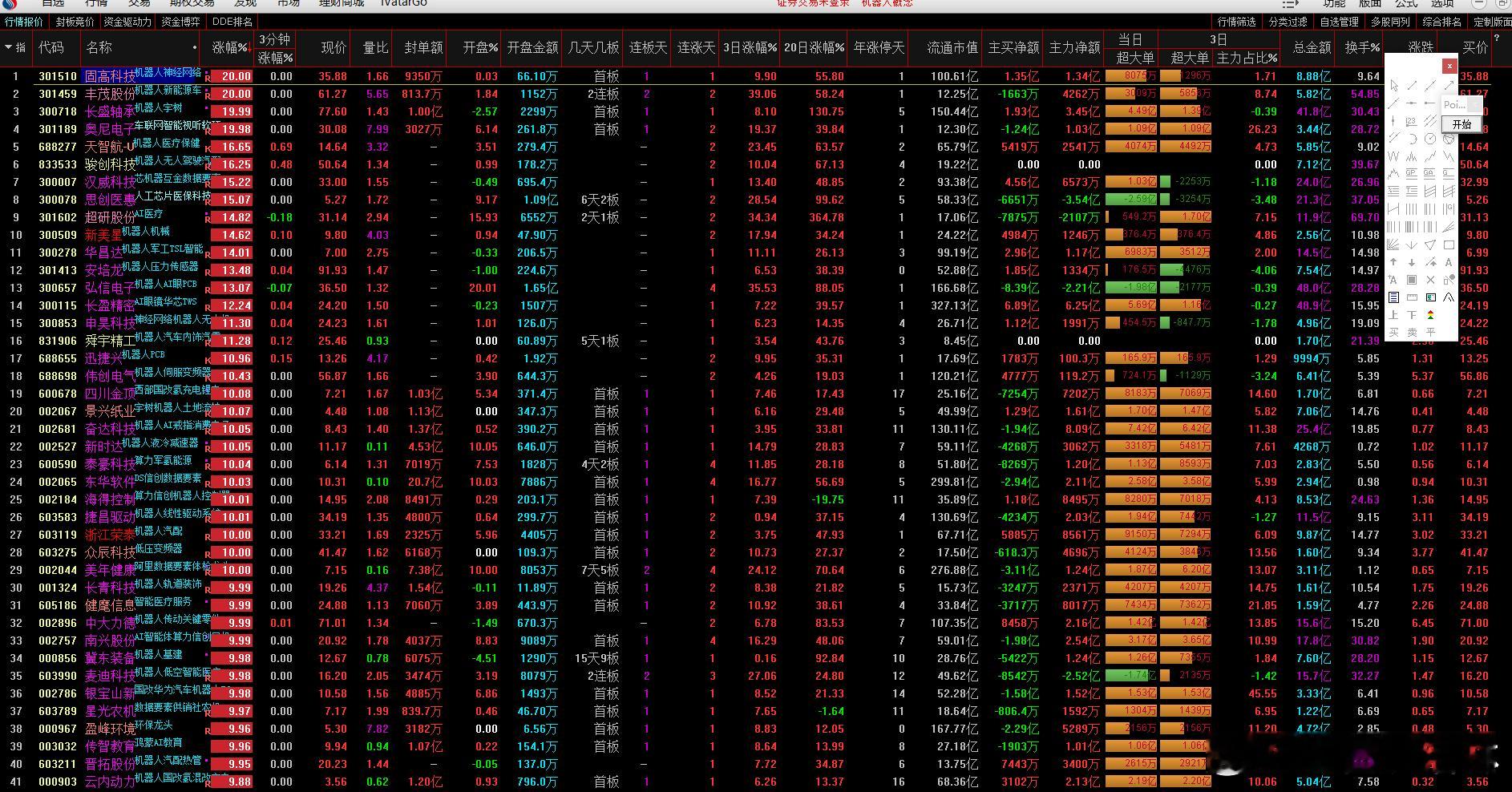
Task: Click the 平 marker in drawing palette
Action: (1430, 332)
